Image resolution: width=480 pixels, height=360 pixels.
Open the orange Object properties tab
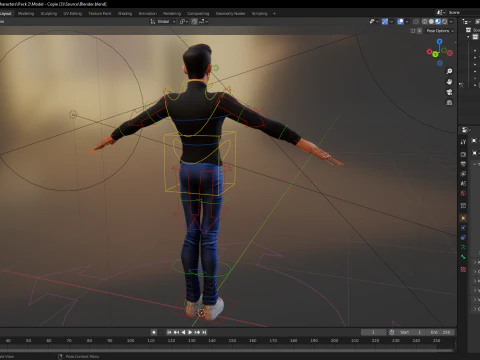tap(463, 218)
